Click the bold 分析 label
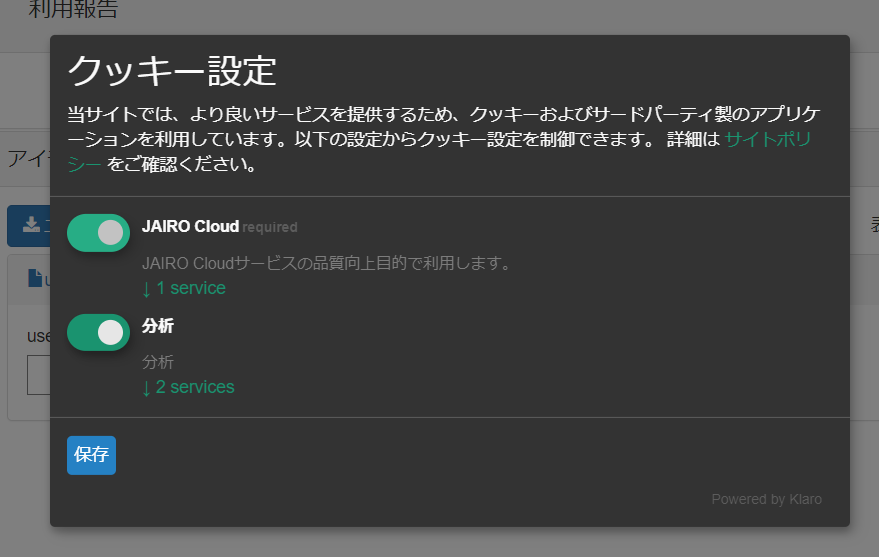The width and height of the screenshot is (879, 557). pos(158,326)
